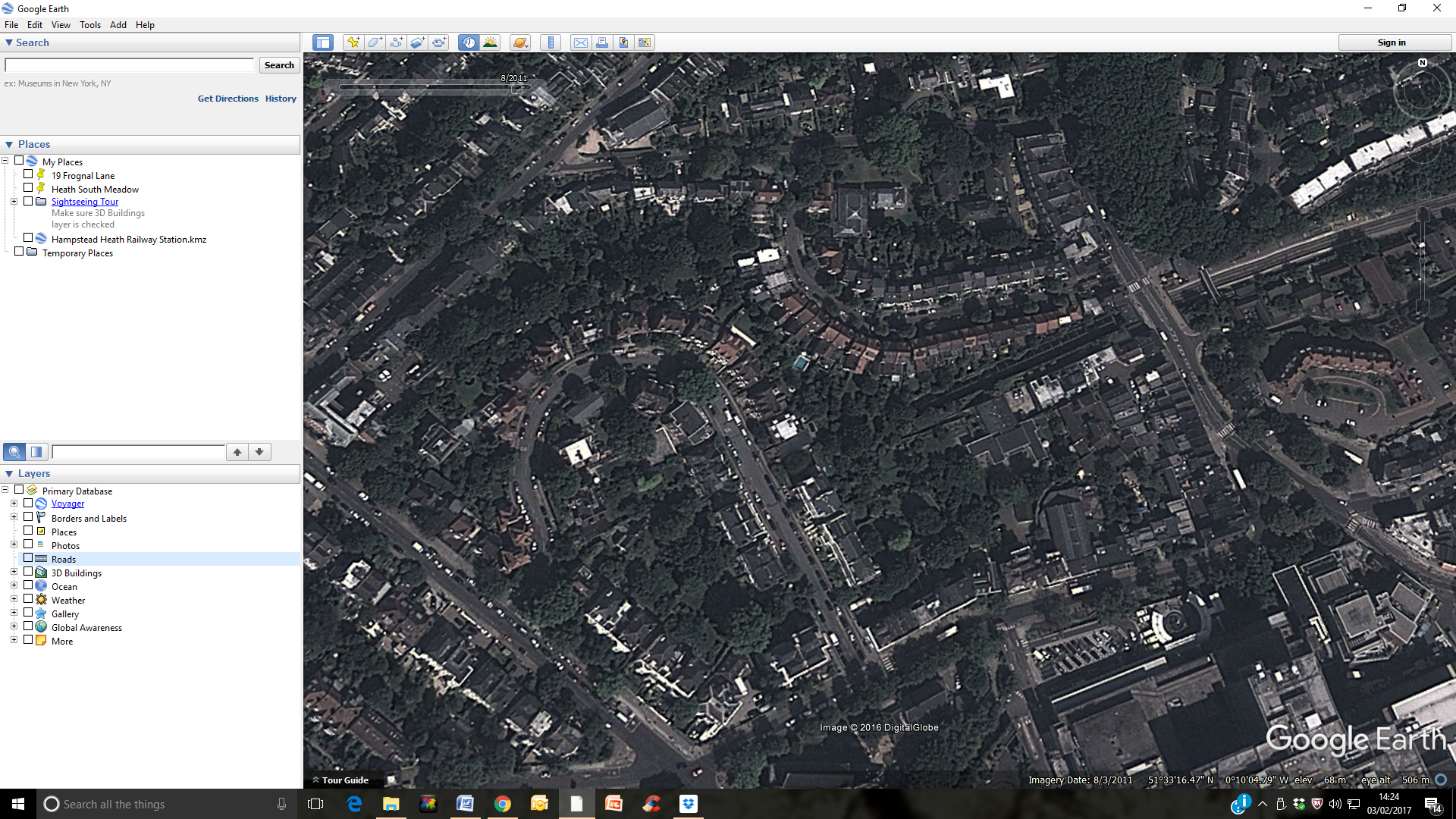The image size is (1456, 819).
Task: Open the planet switcher dropdown
Action: 520,42
